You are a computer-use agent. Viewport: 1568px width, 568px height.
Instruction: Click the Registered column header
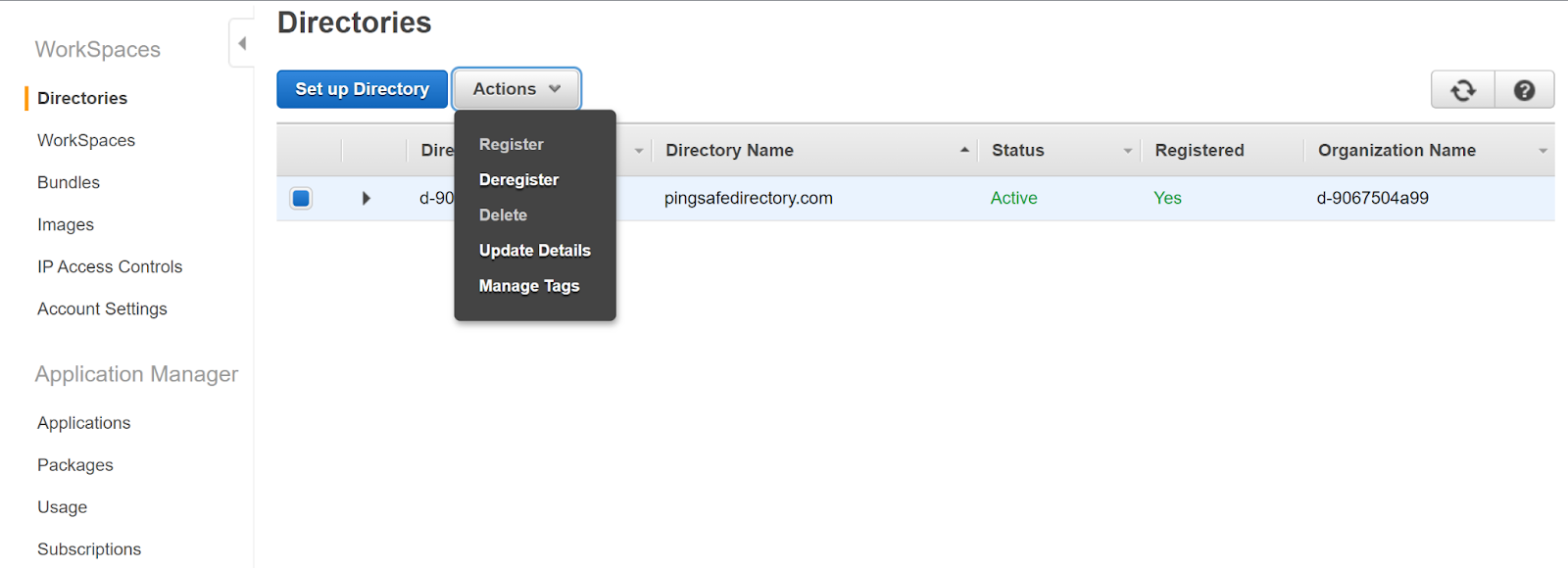pyautogui.click(x=1199, y=151)
